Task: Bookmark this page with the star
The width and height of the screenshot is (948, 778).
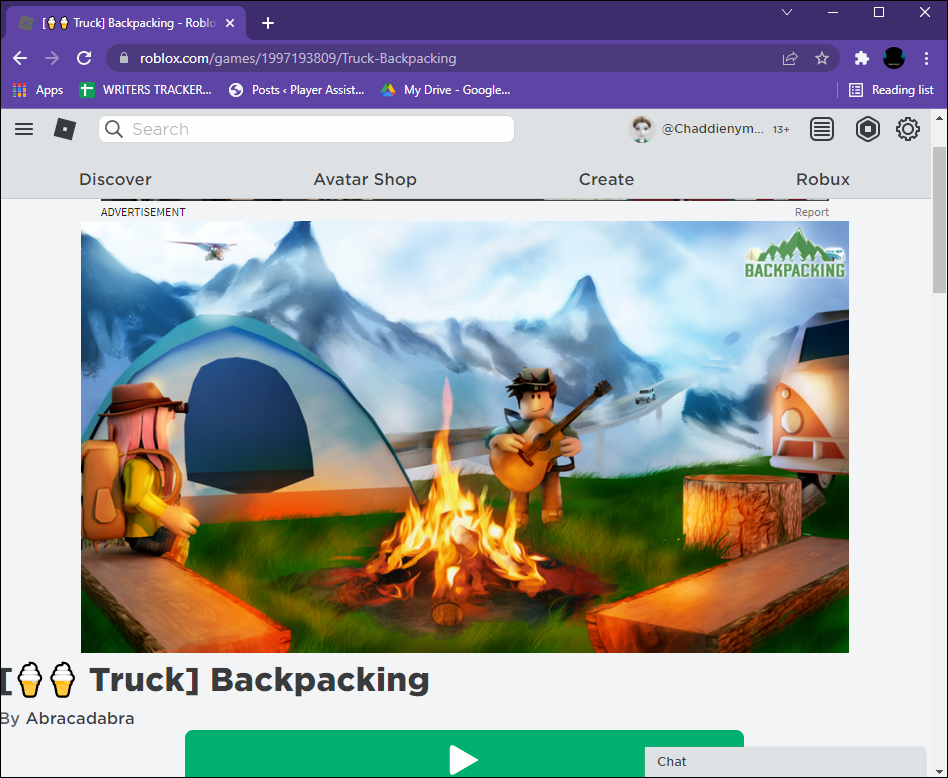Action: (822, 59)
